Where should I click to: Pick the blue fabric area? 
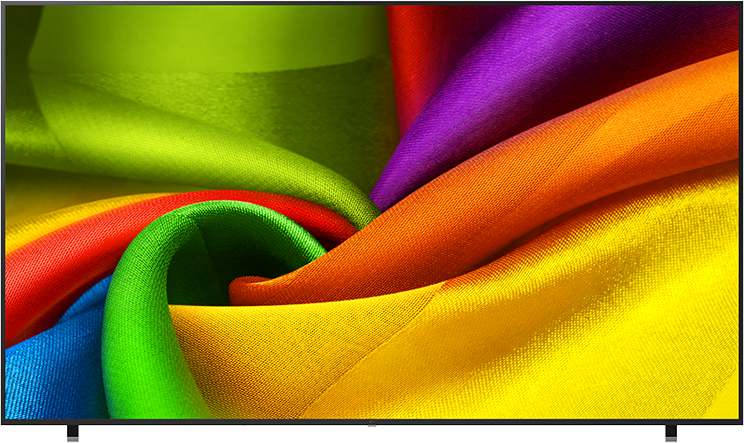(x=47, y=370)
